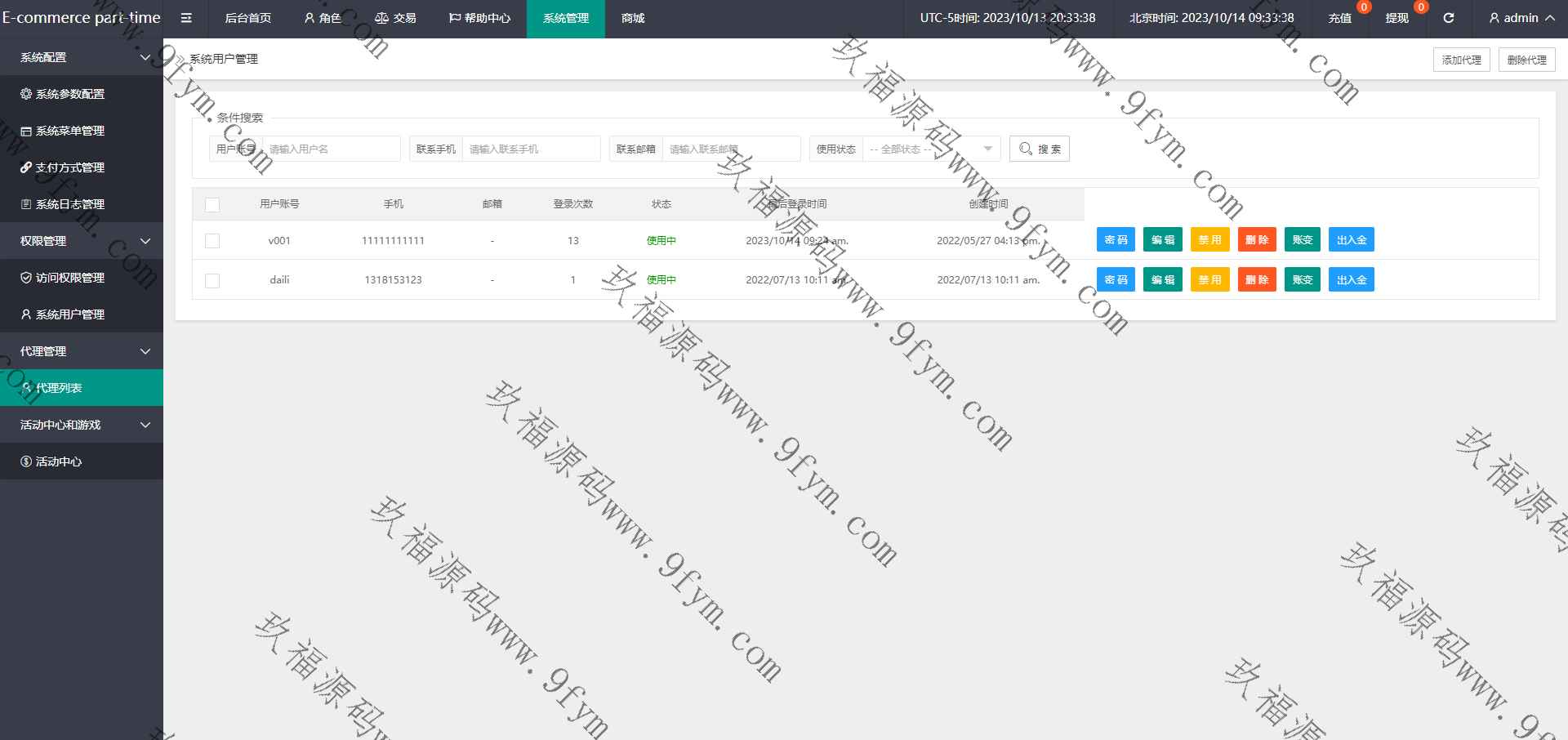Expand the admin user menu
Screen dimensions: 1568x740
[1521, 18]
